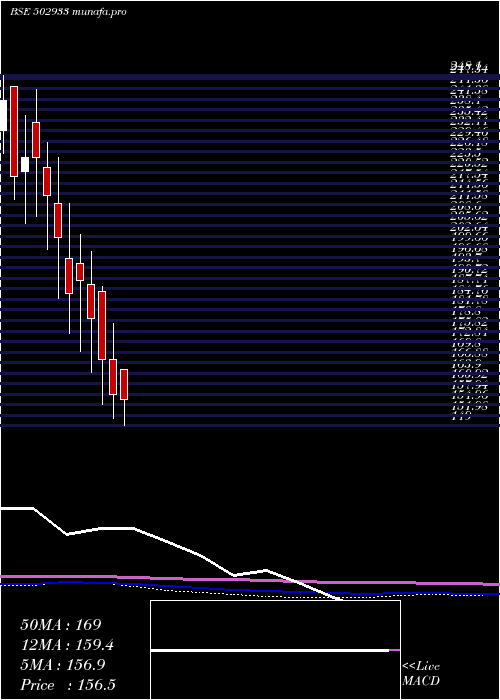
Task: Click the 'Price : 156.5' value
Action: [68, 685]
